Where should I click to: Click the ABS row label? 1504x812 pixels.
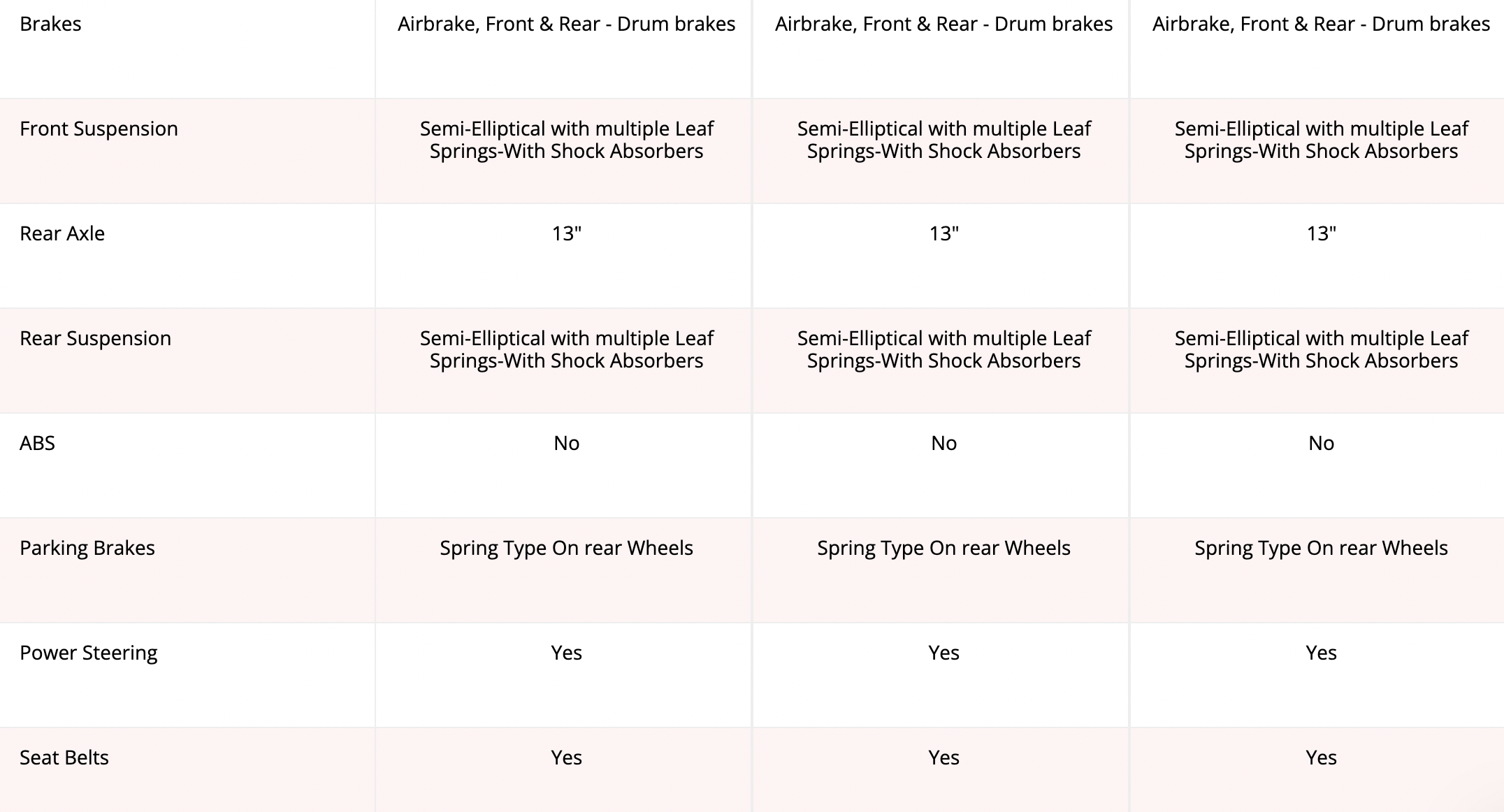37,443
